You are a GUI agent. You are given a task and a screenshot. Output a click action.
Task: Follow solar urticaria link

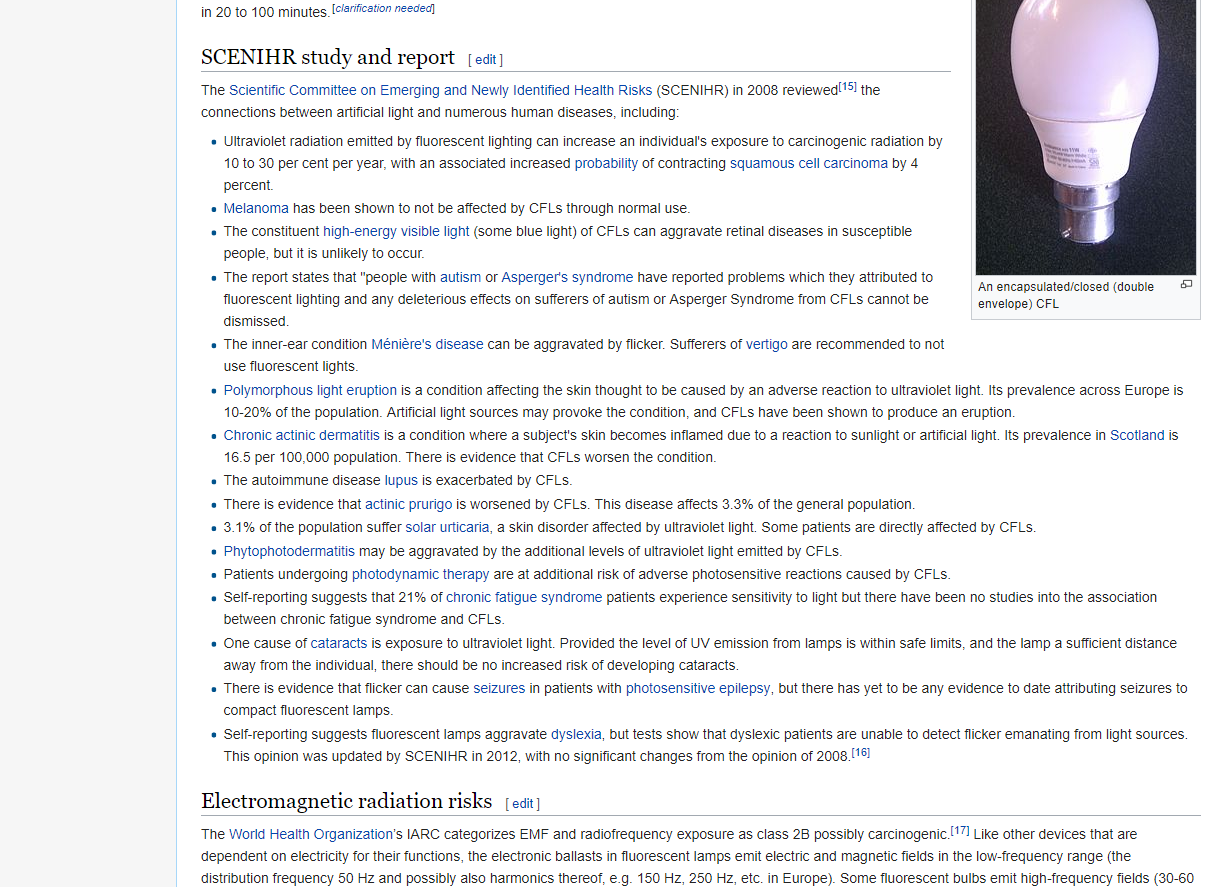point(447,527)
